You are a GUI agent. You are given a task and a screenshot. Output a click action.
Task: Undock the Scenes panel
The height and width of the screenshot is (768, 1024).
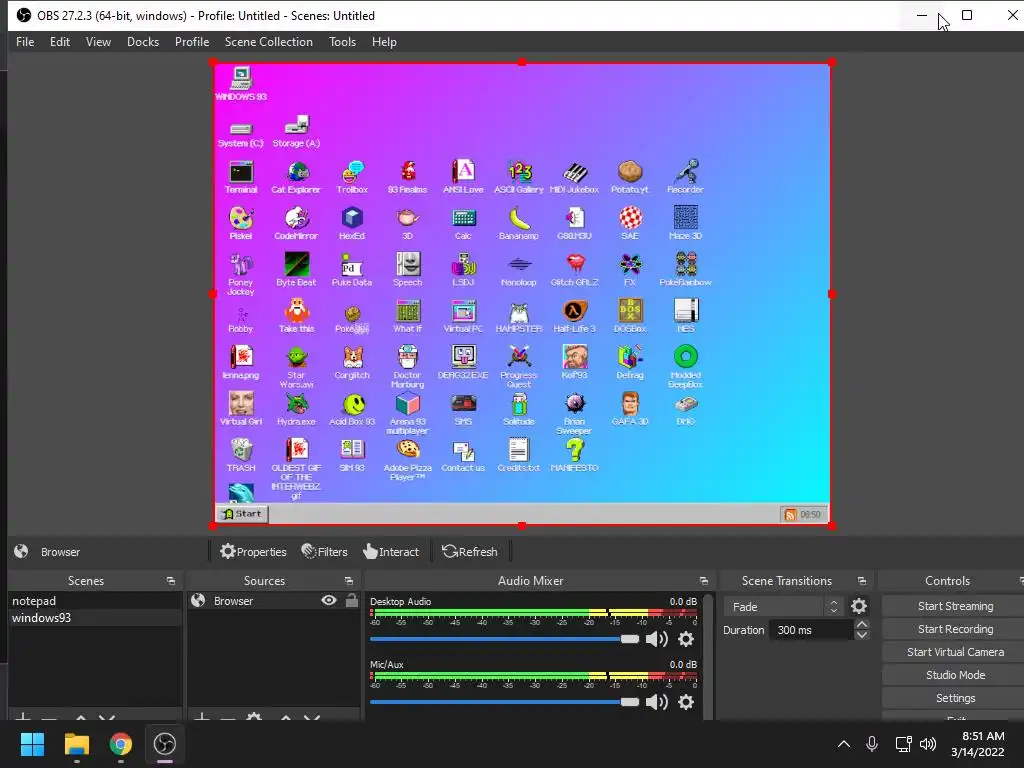(171, 581)
